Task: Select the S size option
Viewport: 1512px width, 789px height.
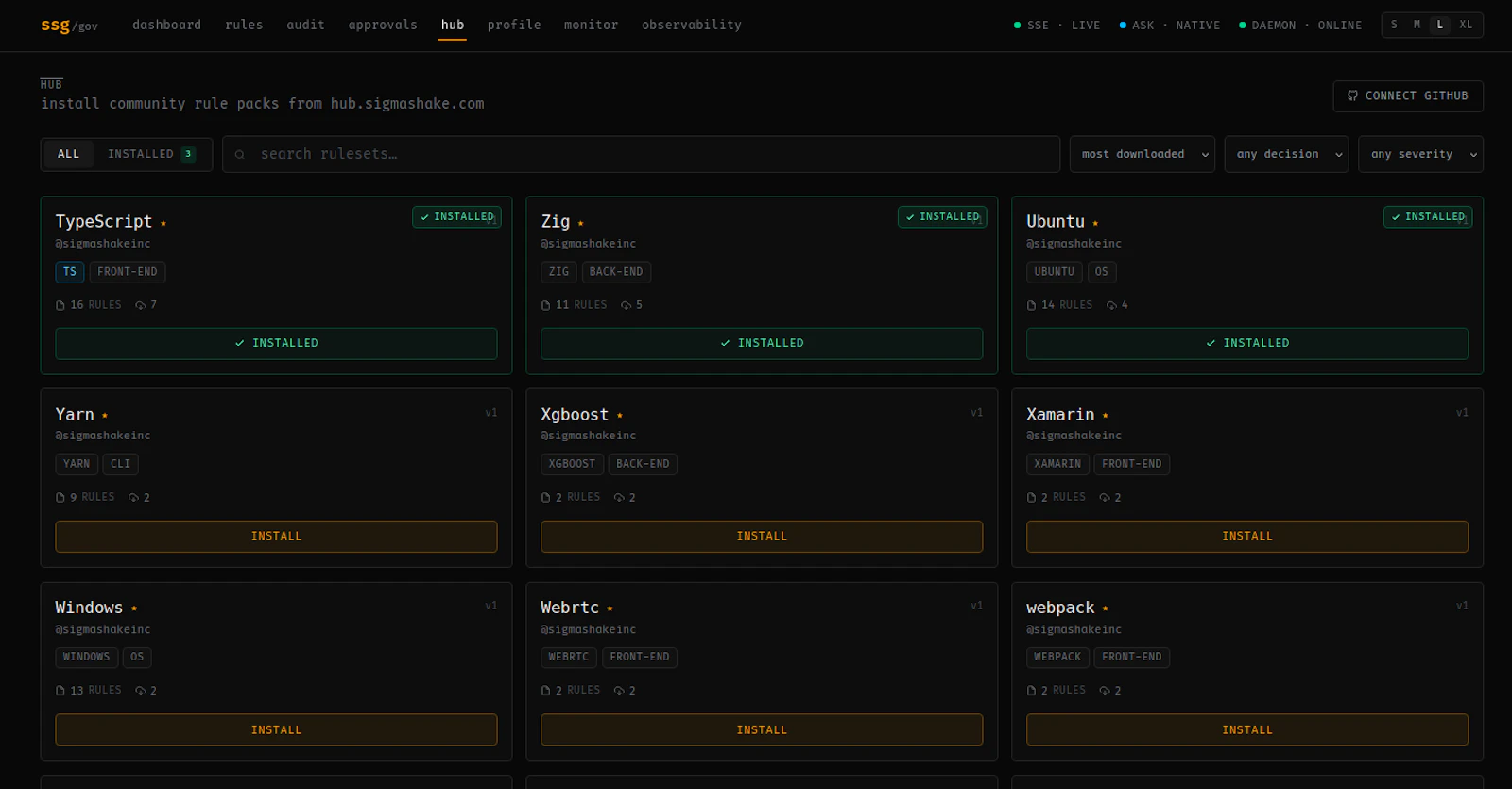Action: point(1395,25)
